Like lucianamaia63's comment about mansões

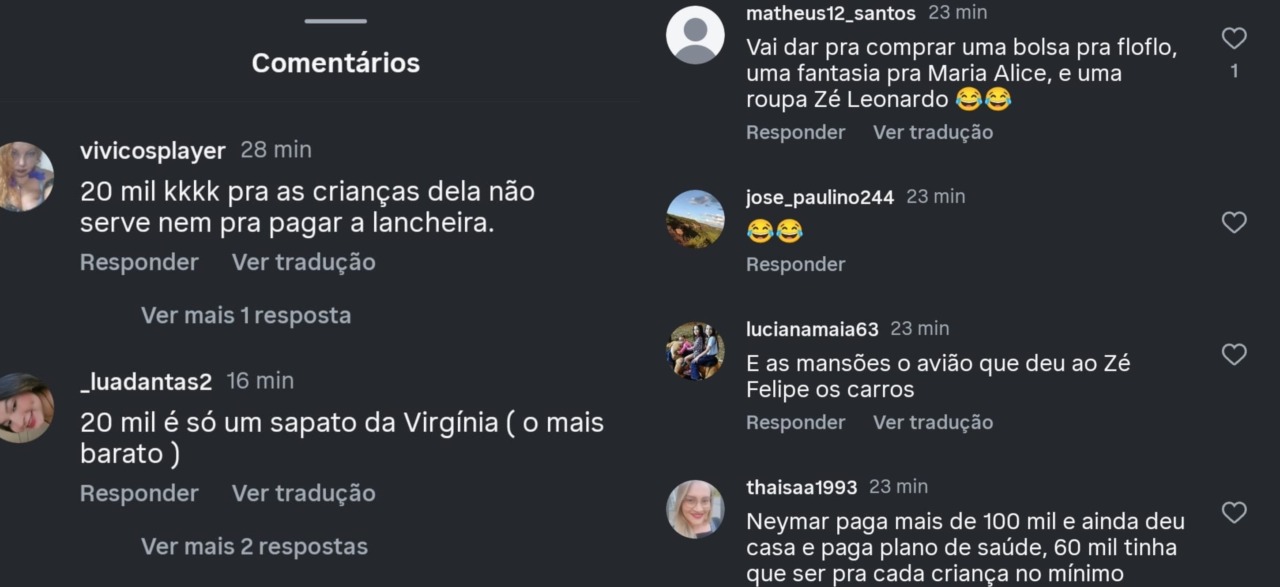click(x=1234, y=354)
